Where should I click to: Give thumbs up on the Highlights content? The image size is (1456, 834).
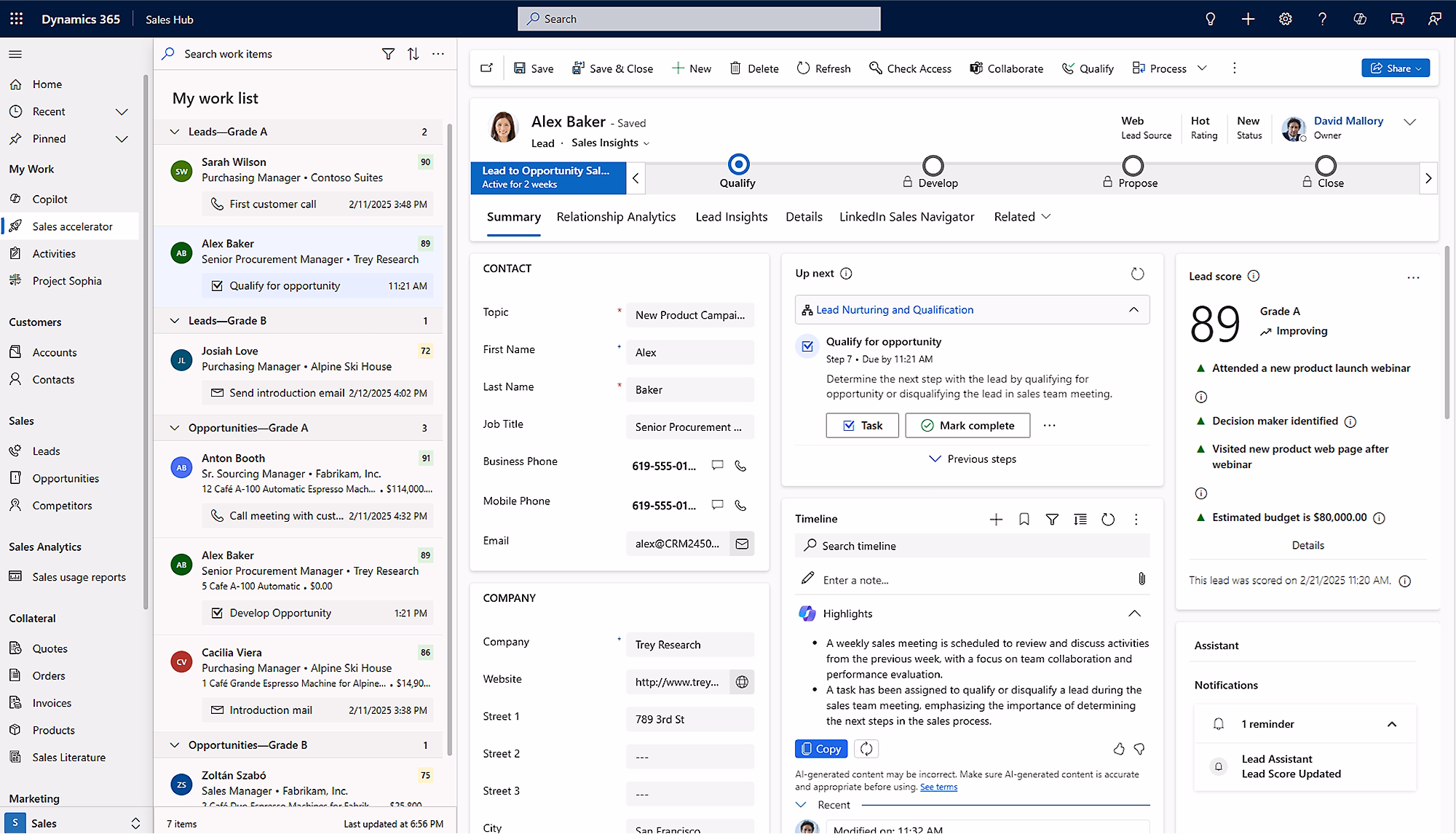(x=1119, y=748)
